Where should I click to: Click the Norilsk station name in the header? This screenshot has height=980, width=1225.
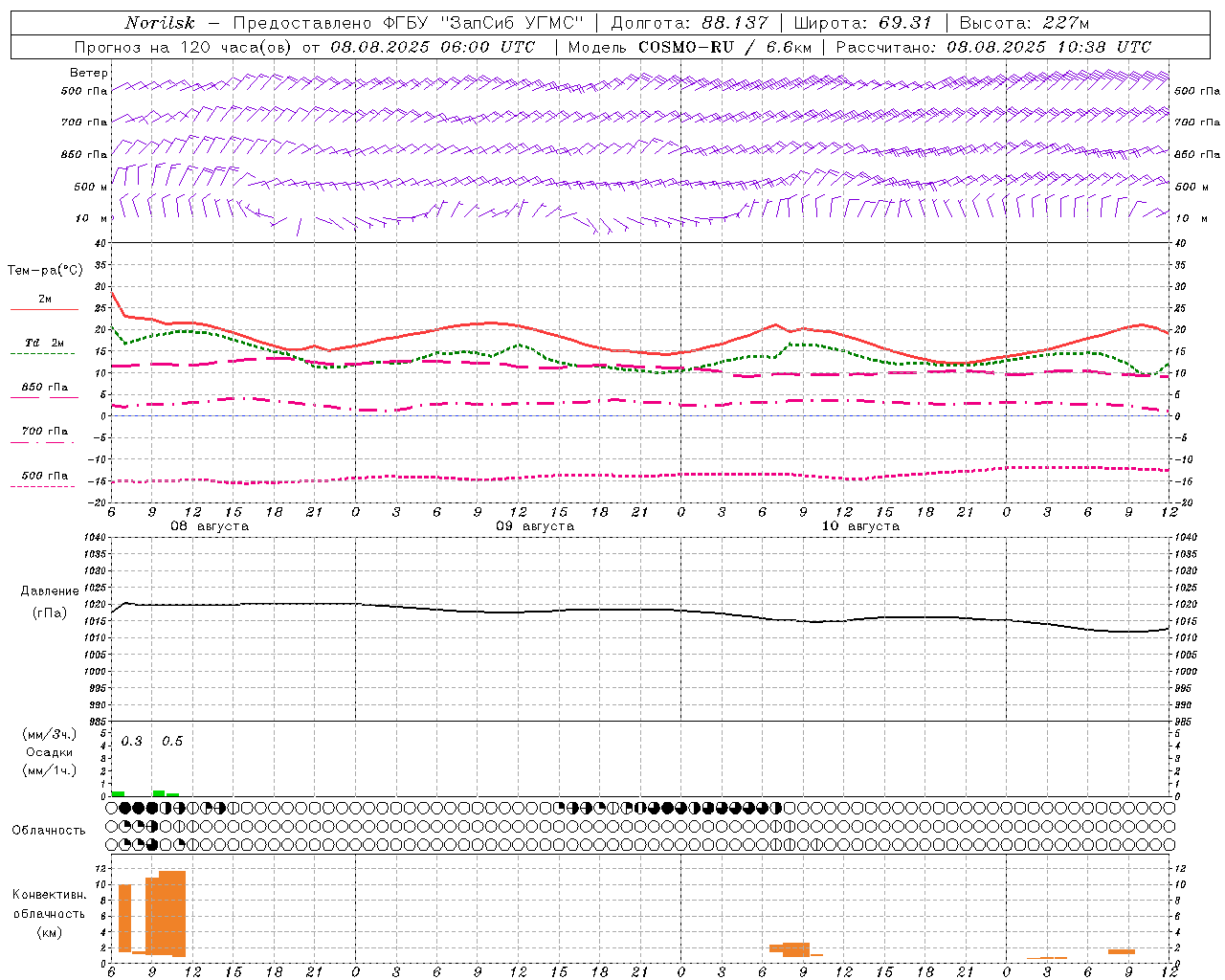(x=160, y=23)
